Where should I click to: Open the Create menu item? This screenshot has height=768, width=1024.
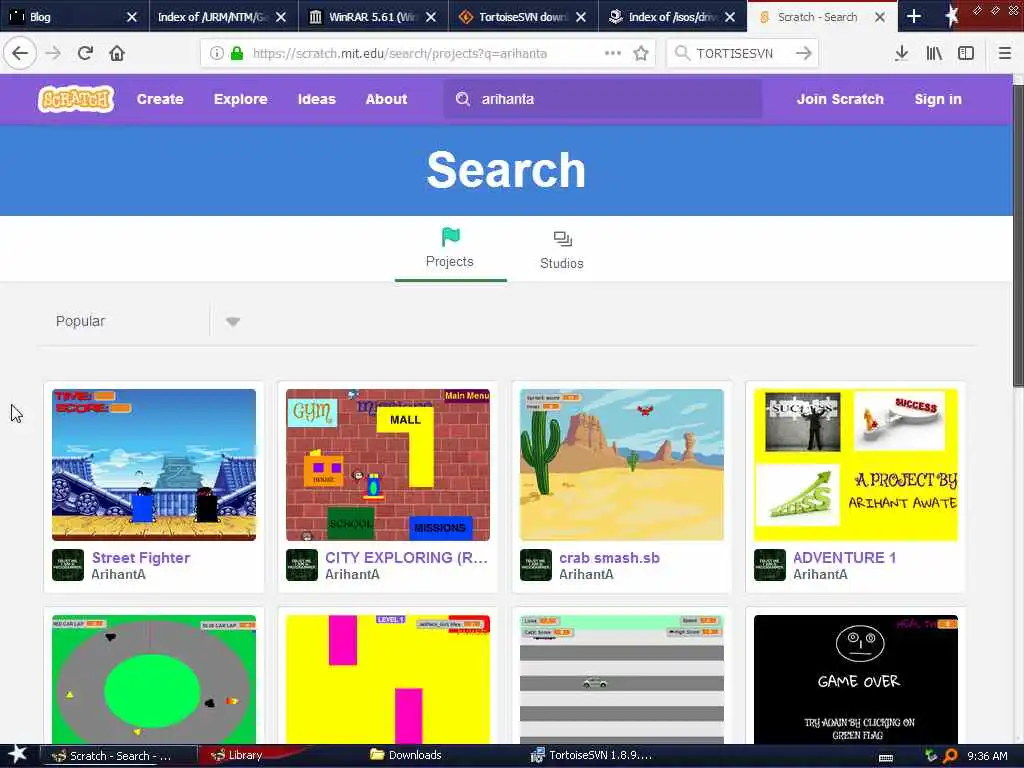coord(160,99)
